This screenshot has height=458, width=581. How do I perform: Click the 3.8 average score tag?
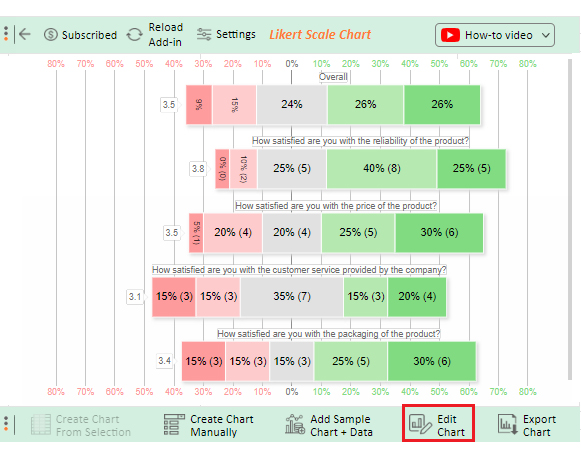click(198, 169)
